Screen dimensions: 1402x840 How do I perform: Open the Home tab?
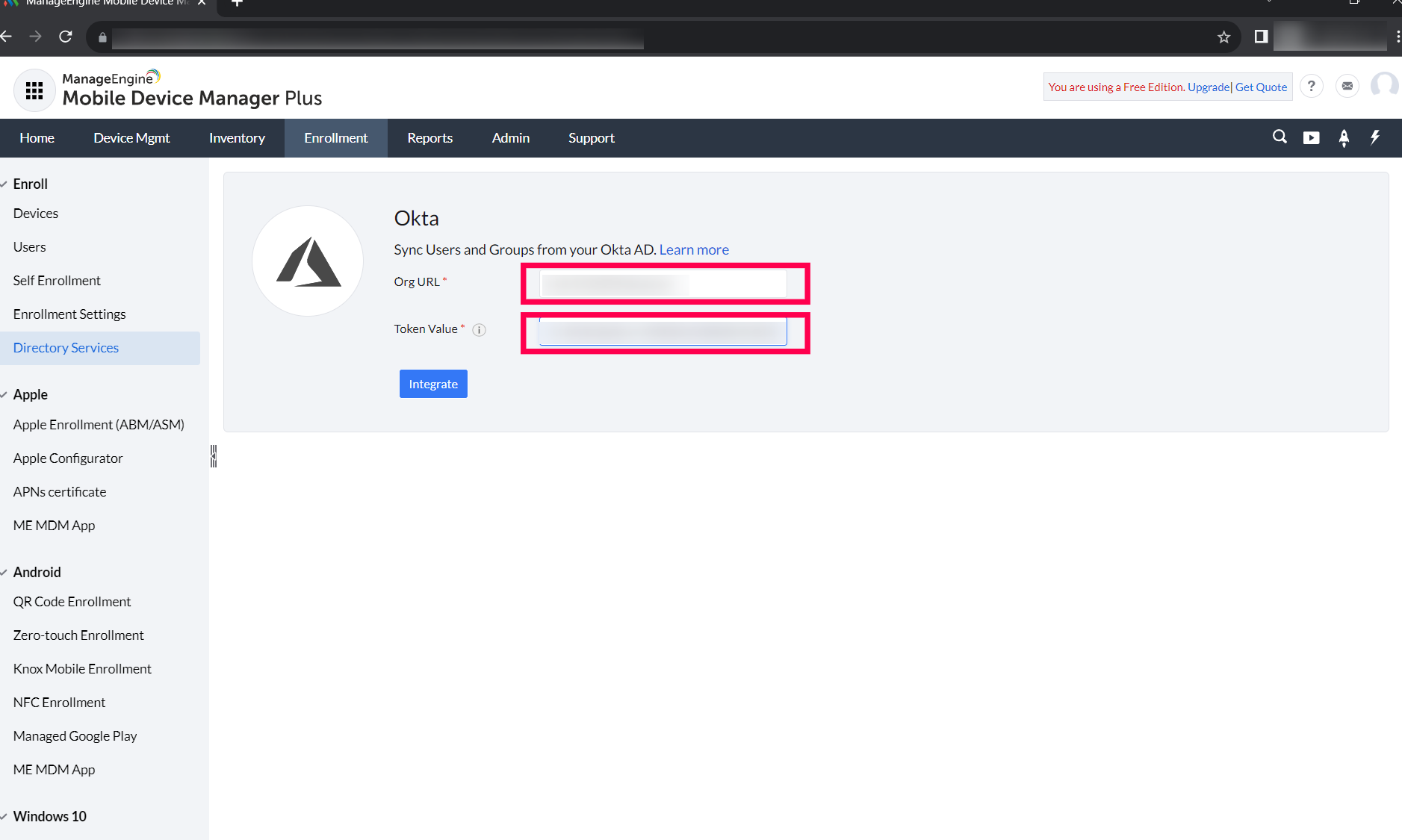coord(37,138)
